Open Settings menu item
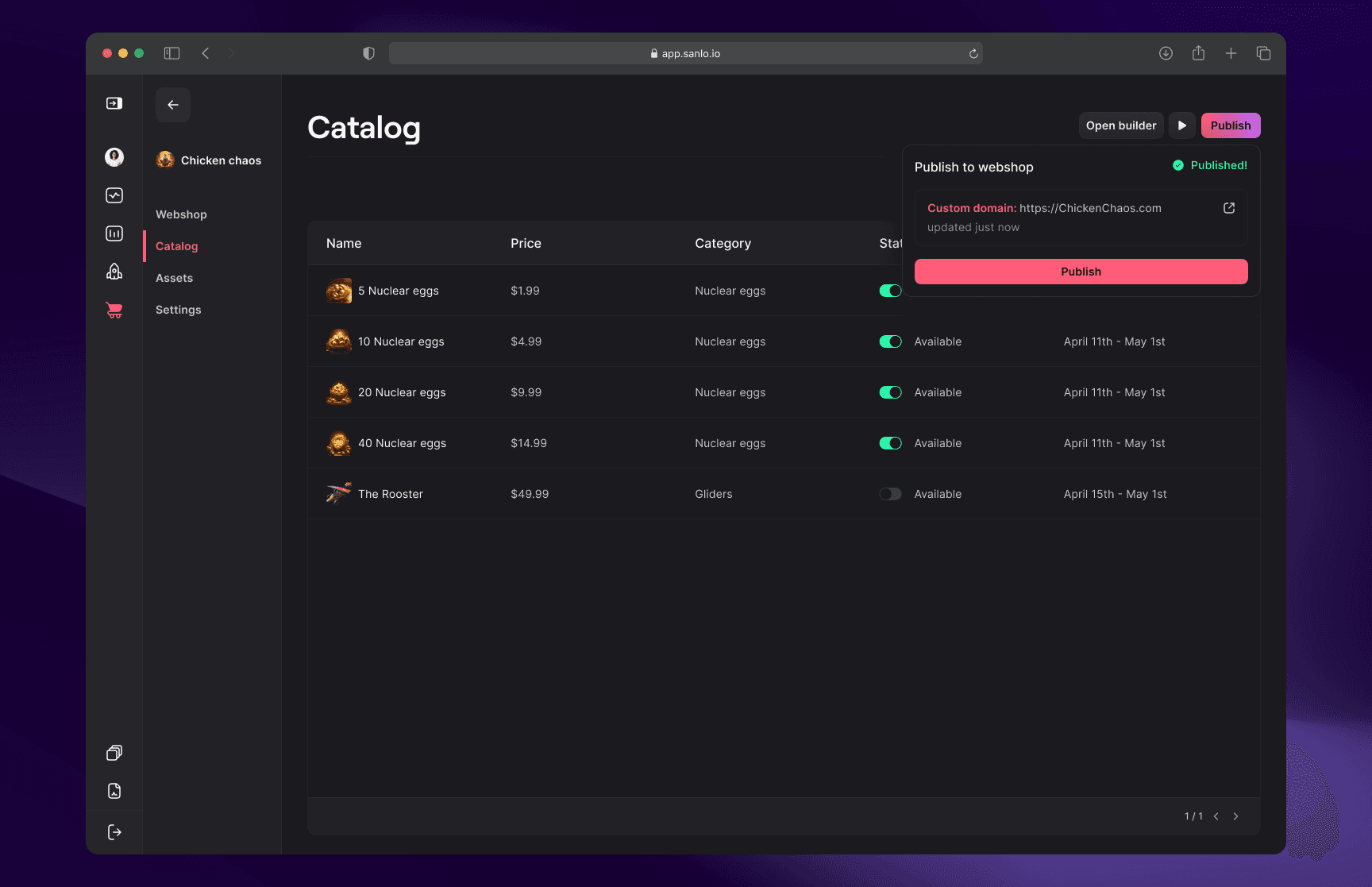The width and height of the screenshot is (1372, 887). tap(179, 310)
